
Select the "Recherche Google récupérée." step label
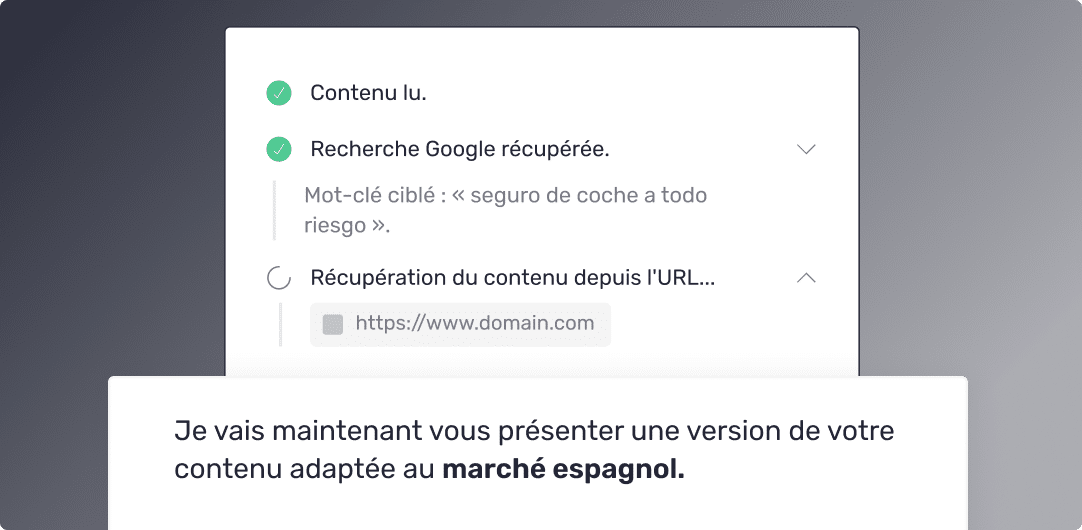coord(460,149)
